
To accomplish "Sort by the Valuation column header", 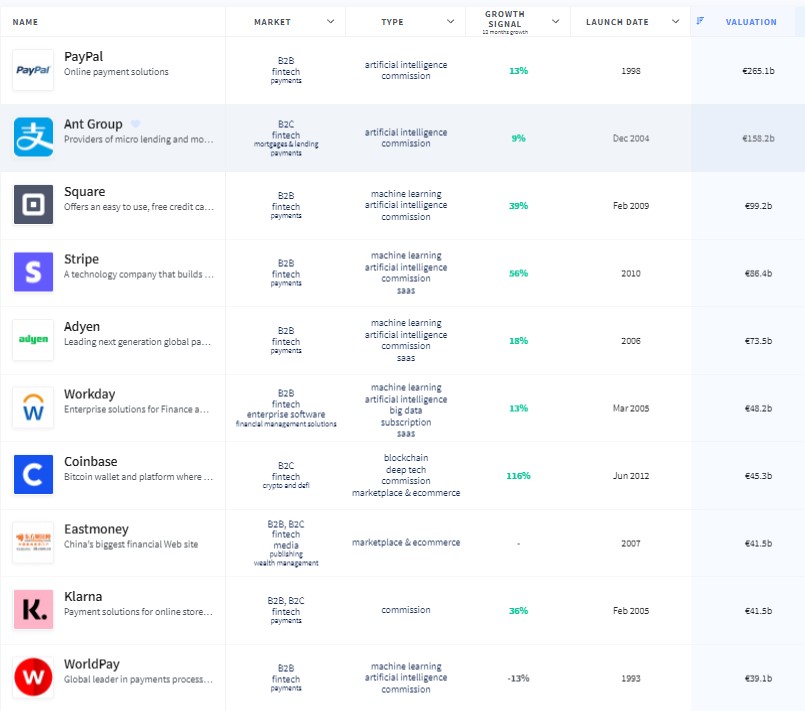I will (x=751, y=22).
